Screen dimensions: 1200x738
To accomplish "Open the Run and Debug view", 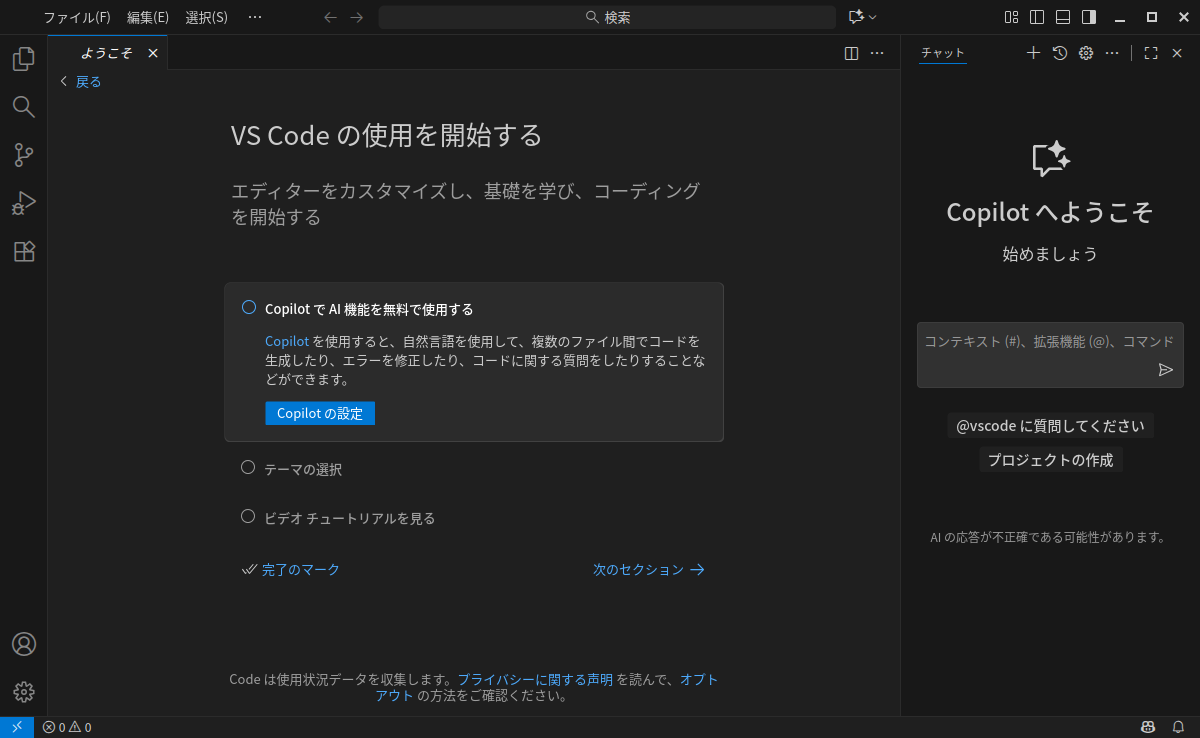I will point(23,203).
